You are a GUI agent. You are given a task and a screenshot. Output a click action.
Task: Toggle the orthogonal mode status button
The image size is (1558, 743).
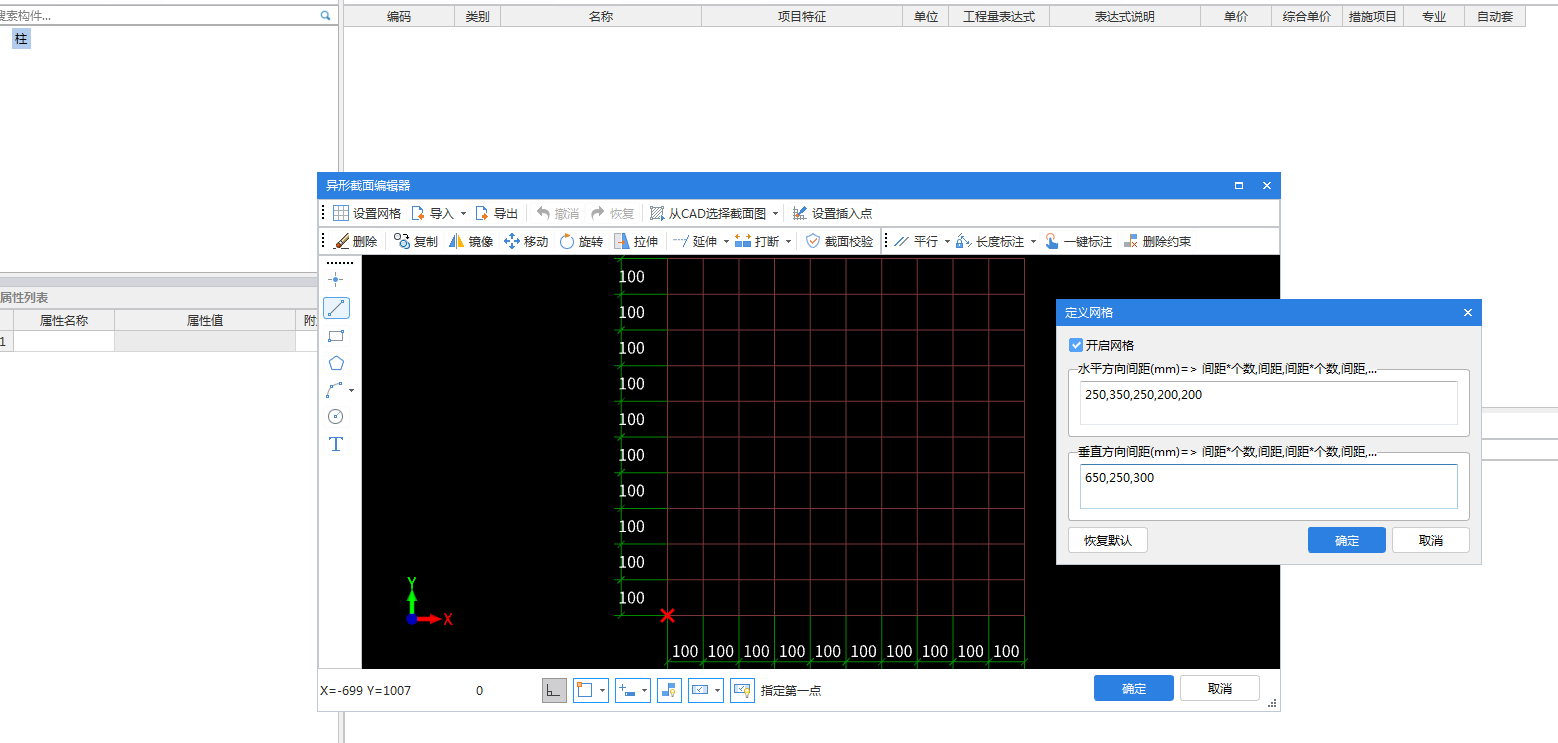click(554, 690)
